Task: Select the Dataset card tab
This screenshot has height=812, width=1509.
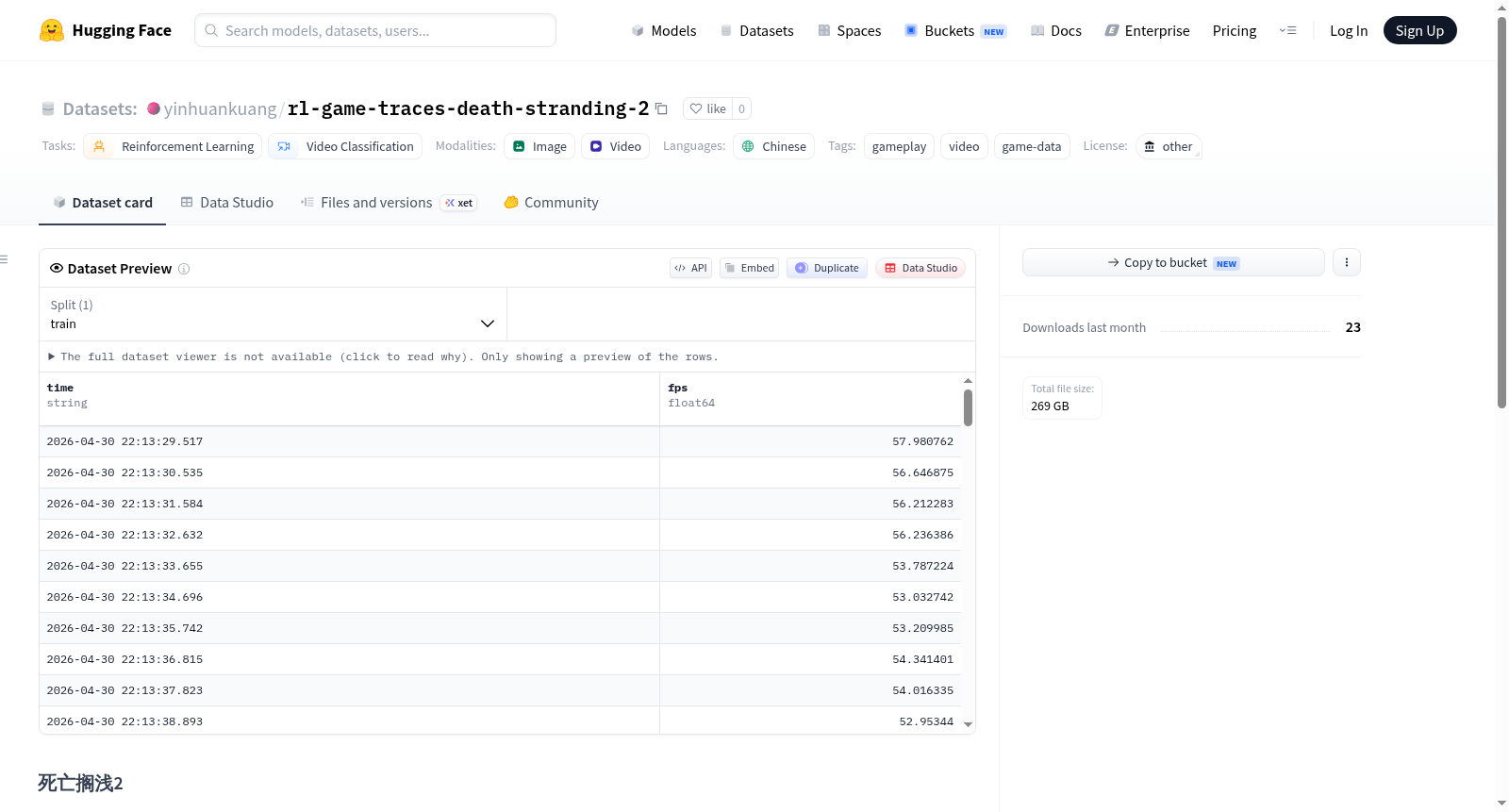Action: pyautogui.click(x=103, y=203)
